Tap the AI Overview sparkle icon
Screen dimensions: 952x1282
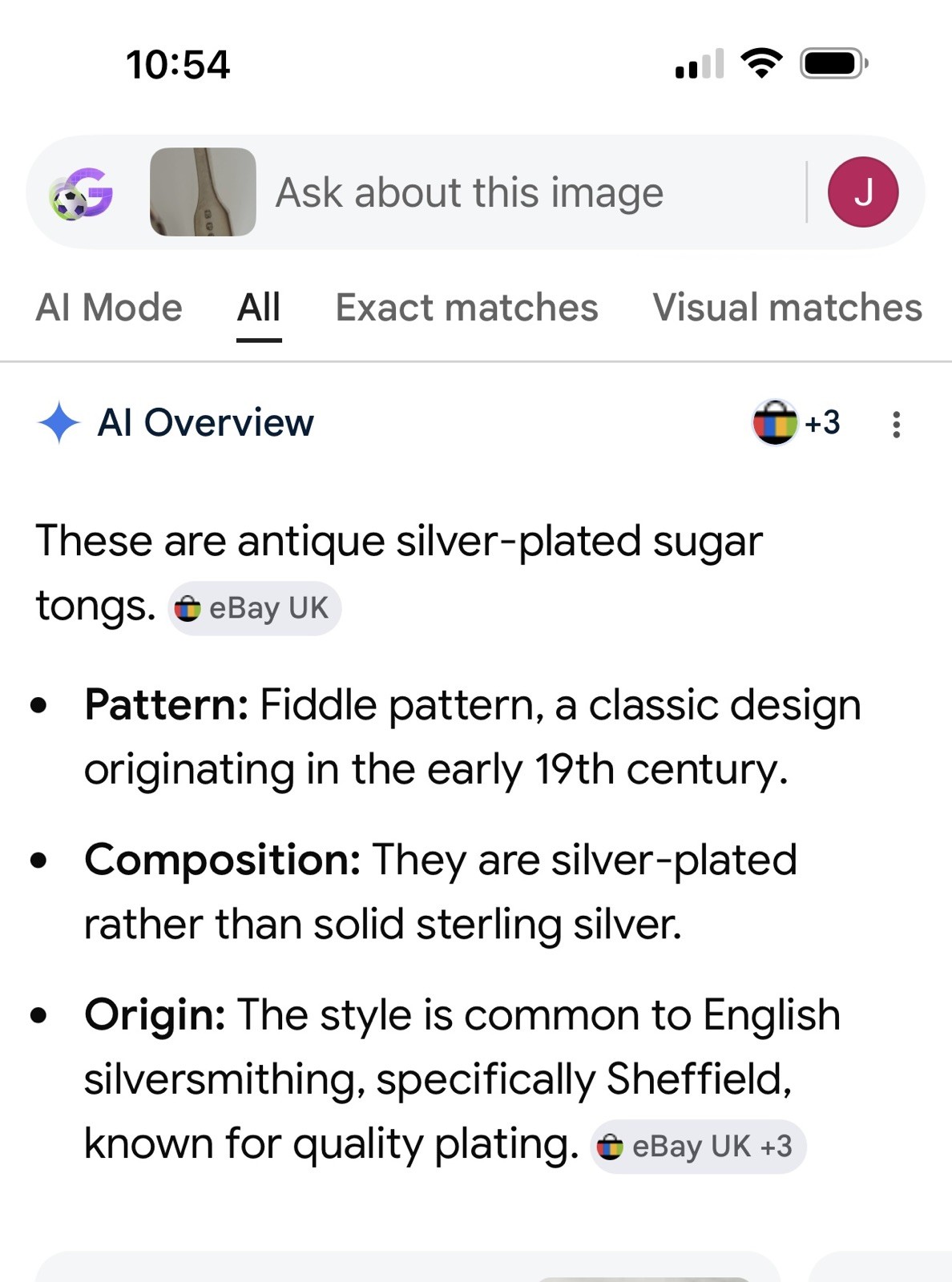pyautogui.click(x=58, y=422)
